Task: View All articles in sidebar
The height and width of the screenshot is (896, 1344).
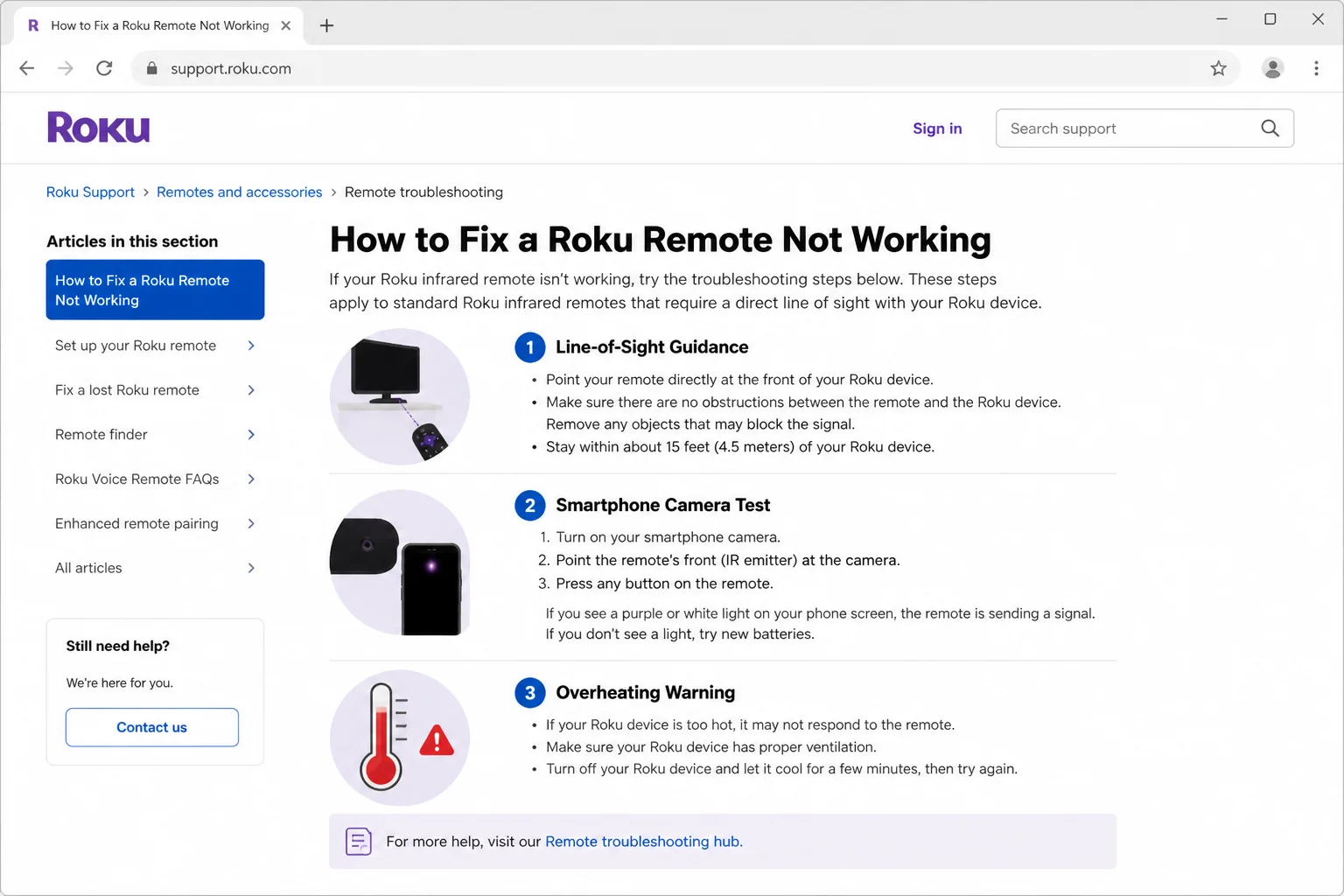Action: coord(88,568)
